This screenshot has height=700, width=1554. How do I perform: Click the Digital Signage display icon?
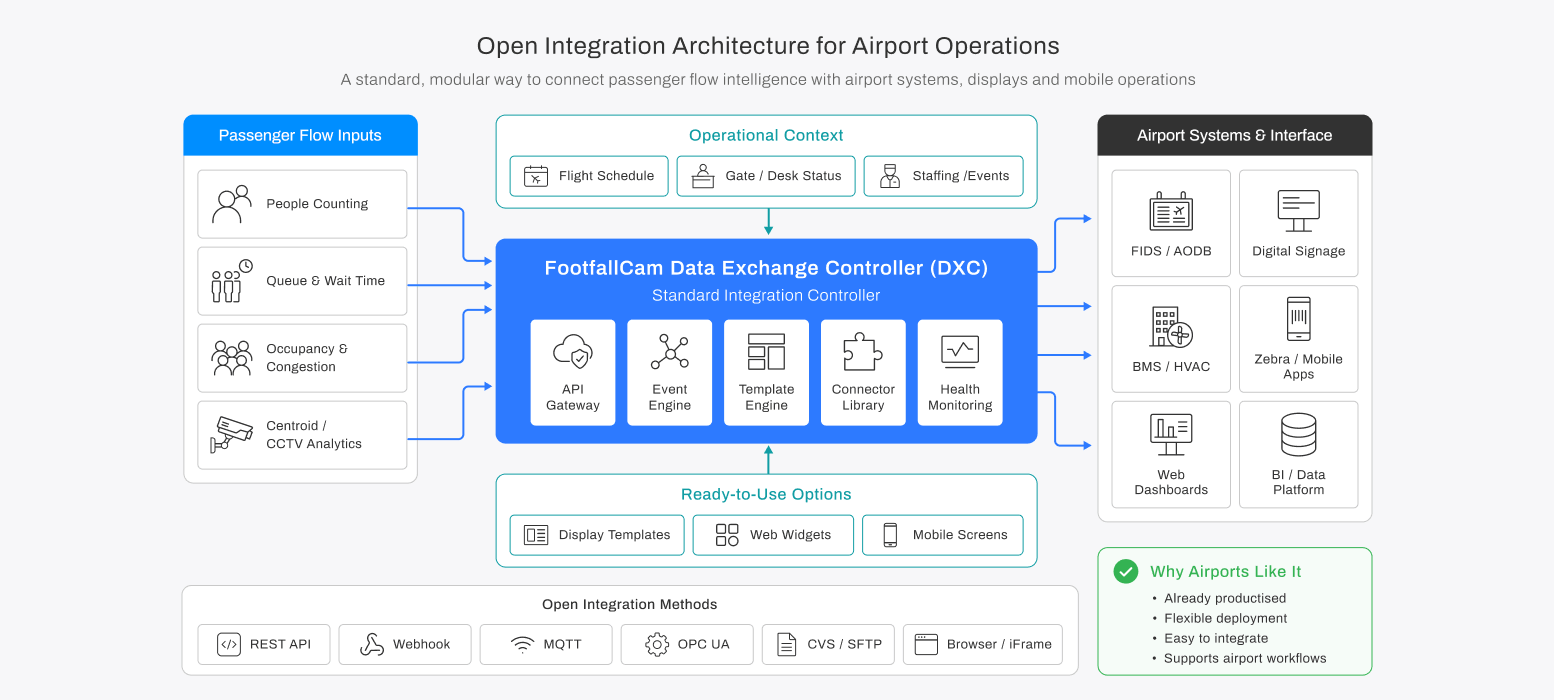[x=1299, y=211]
